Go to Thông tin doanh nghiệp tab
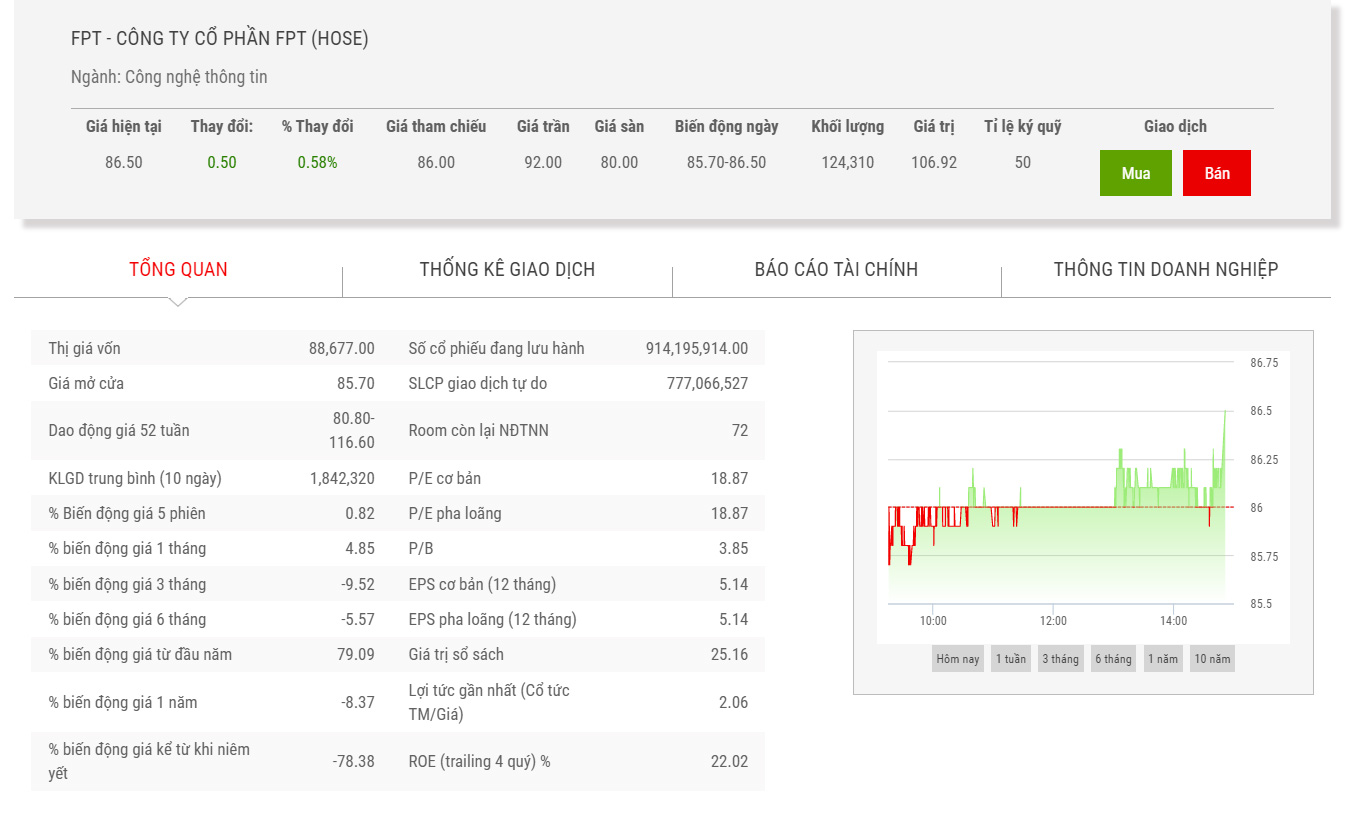Image resolution: width=1354 pixels, height=823 pixels. tap(1165, 269)
